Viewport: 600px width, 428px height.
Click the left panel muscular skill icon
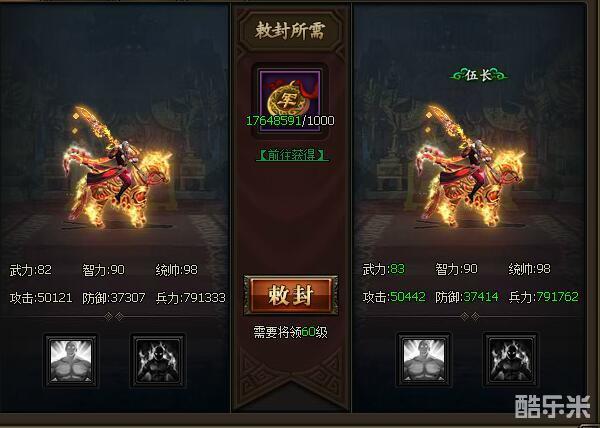coord(71,361)
